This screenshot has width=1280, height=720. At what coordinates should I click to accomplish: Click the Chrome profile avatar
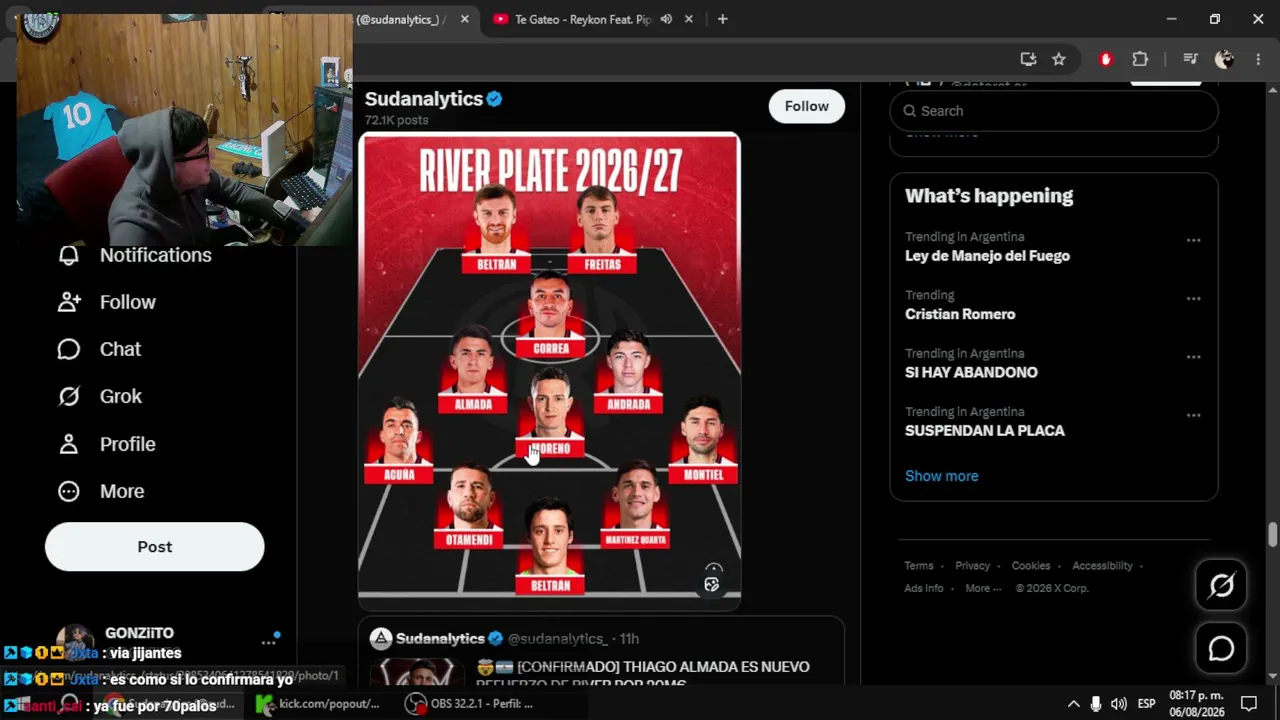pos(1224,59)
